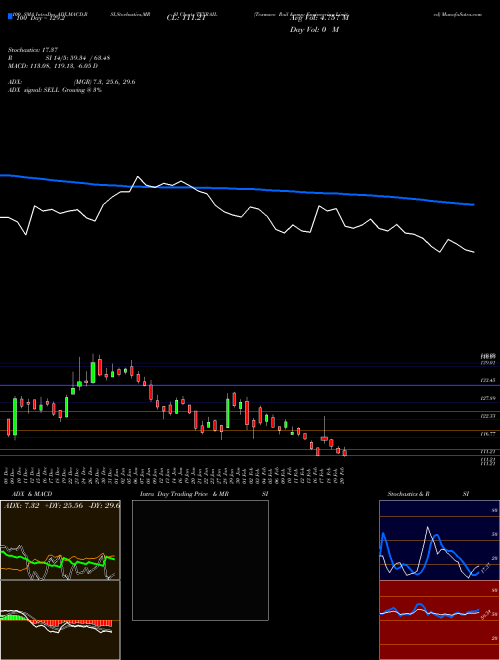Click the 'Stochastics & R' panel title
The width and height of the screenshot is (500, 660).
[x=408, y=494]
